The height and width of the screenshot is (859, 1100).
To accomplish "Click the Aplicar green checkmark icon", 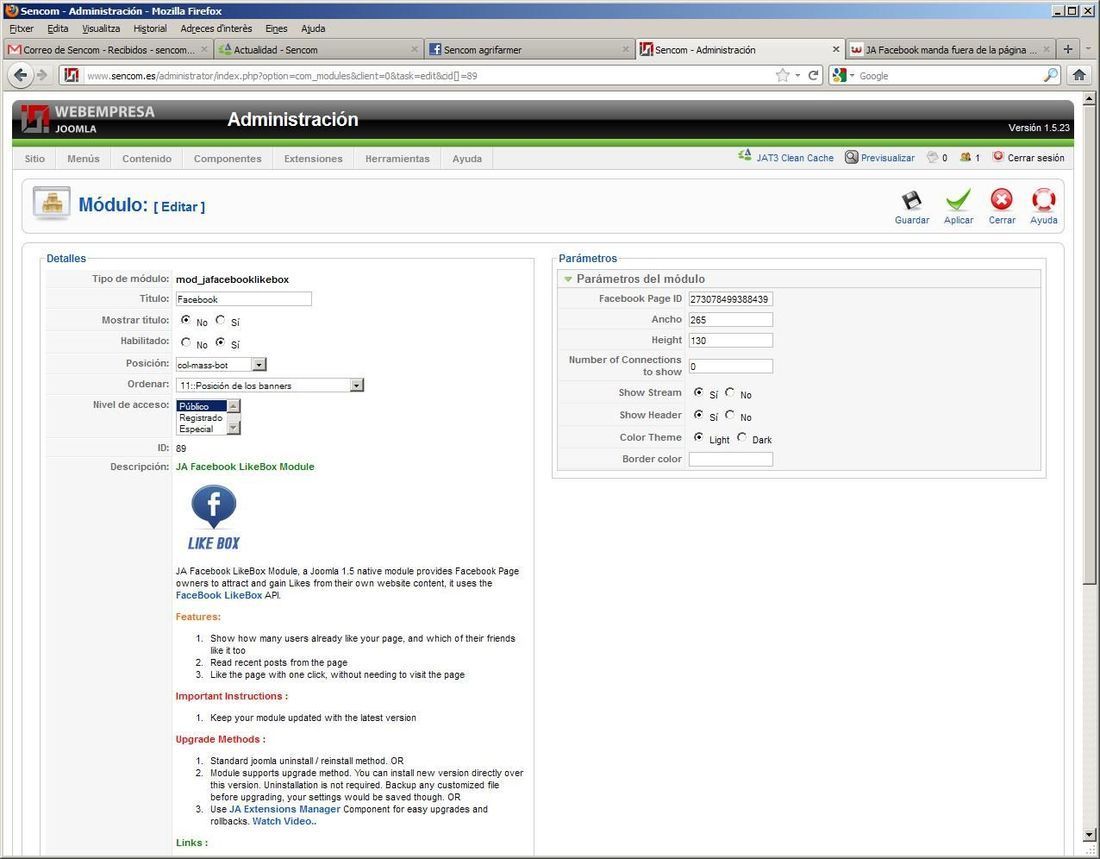I will click(958, 201).
